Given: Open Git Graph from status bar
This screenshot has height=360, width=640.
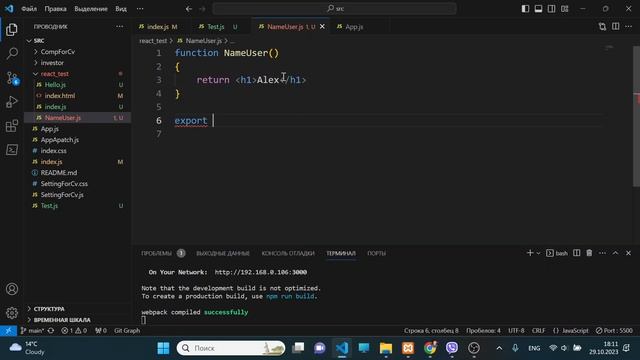Looking at the screenshot, I should (x=127, y=331).
